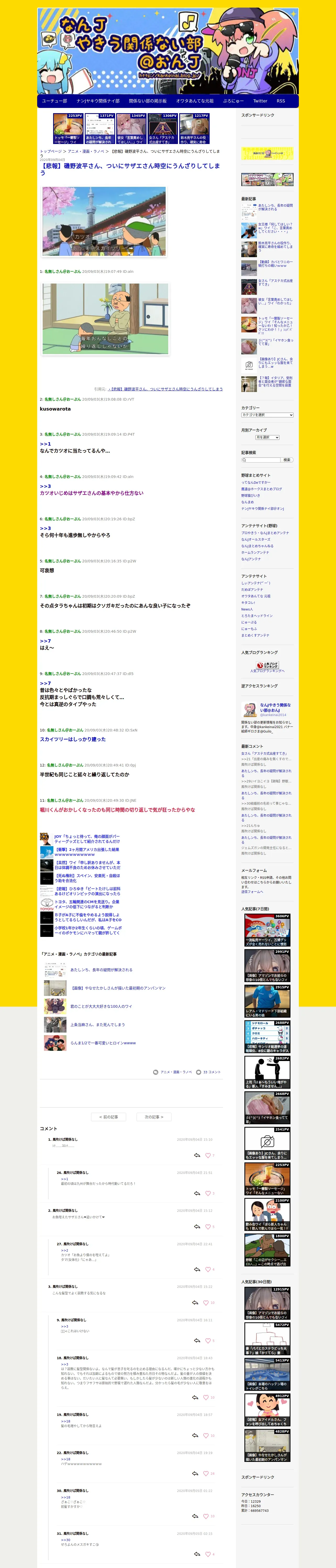Open ユーチュー部 nav item
Image resolution: width=336 pixels, height=1568 pixels.
tap(54, 101)
